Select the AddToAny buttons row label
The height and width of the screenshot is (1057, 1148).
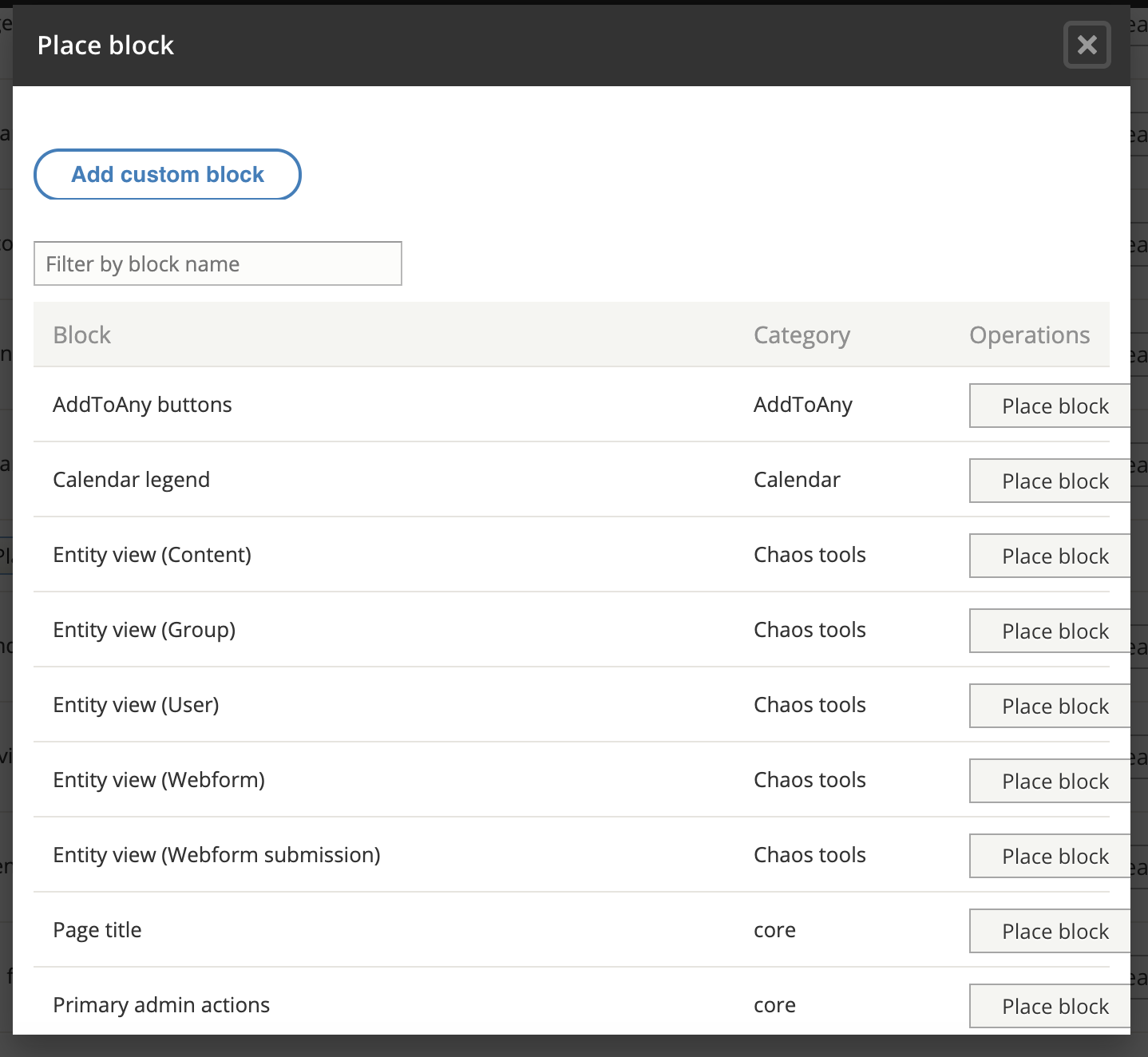(x=142, y=405)
